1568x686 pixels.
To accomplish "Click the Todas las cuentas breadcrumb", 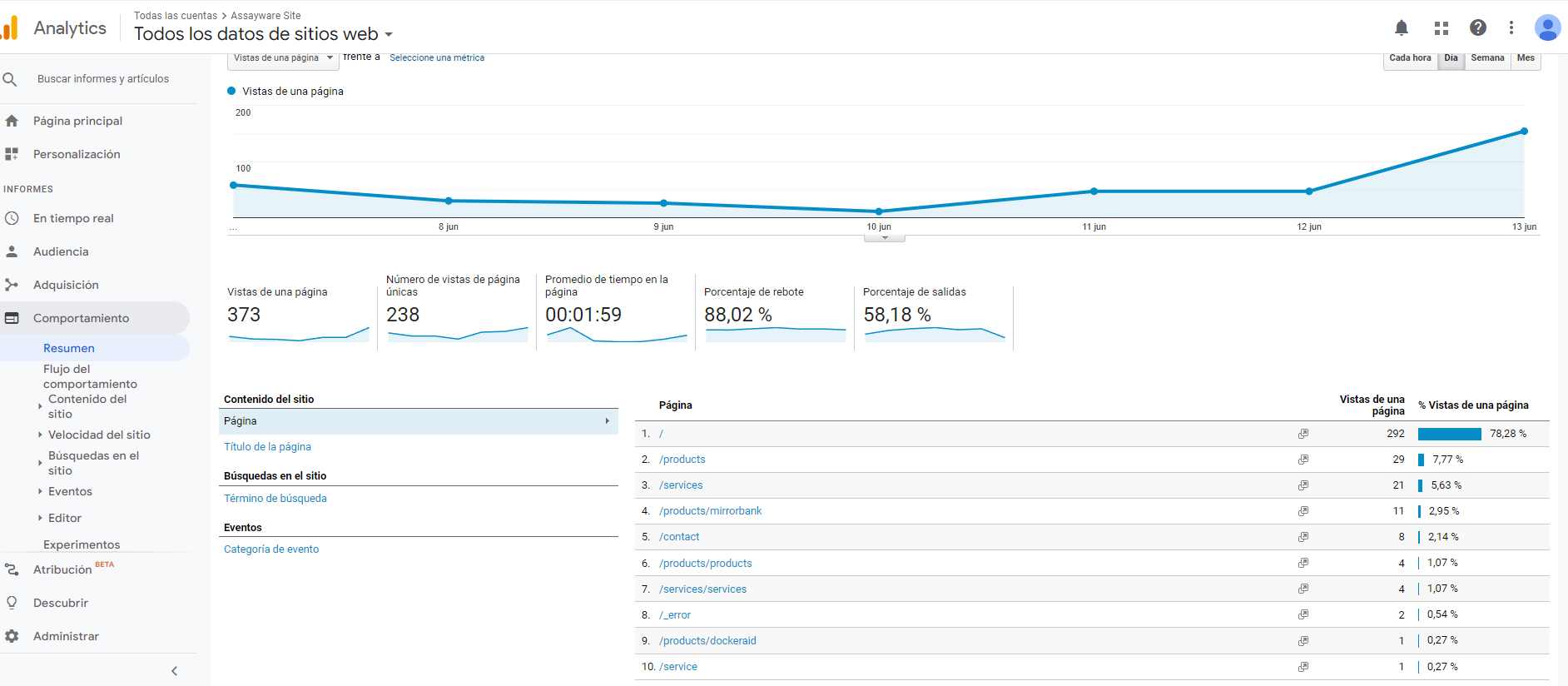I will (x=176, y=16).
